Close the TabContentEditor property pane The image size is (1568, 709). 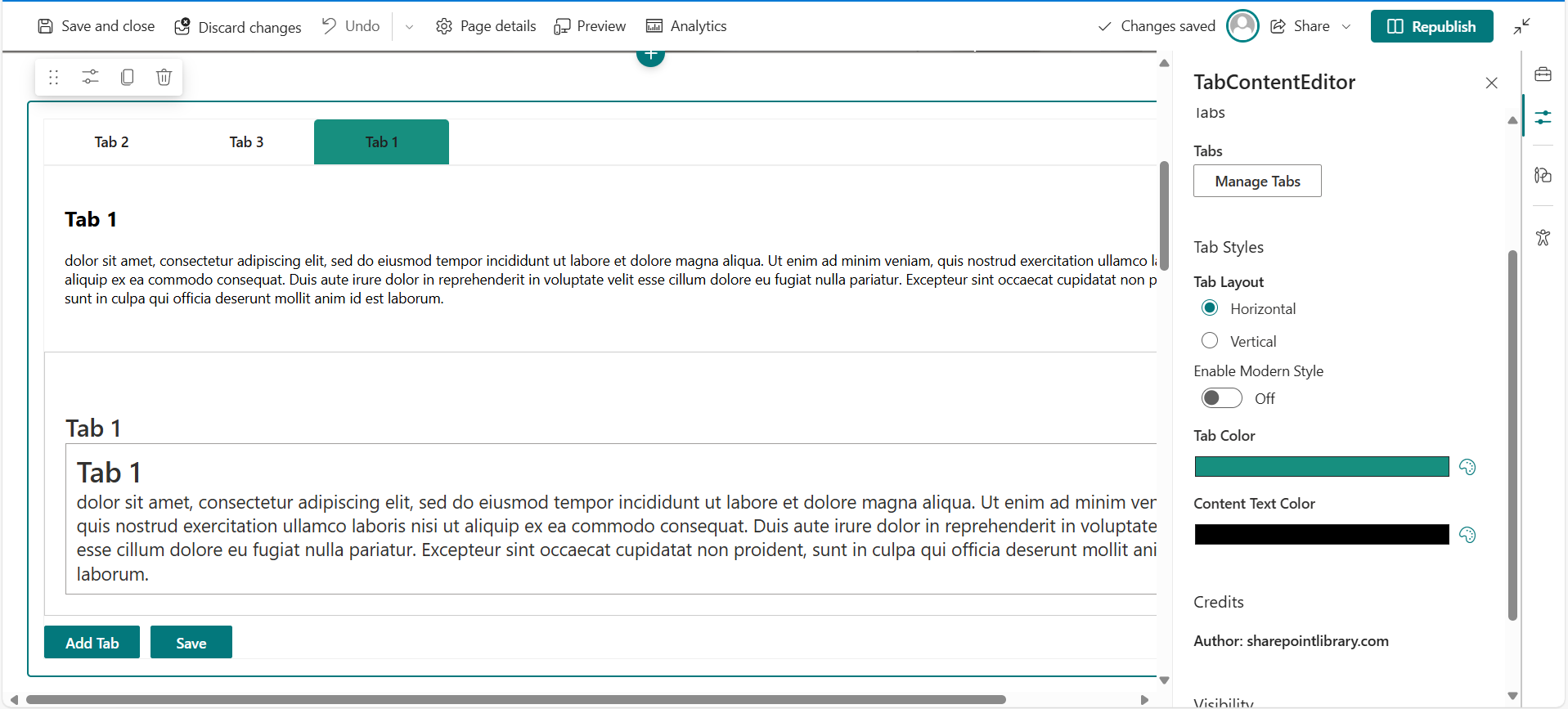(1491, 83)
